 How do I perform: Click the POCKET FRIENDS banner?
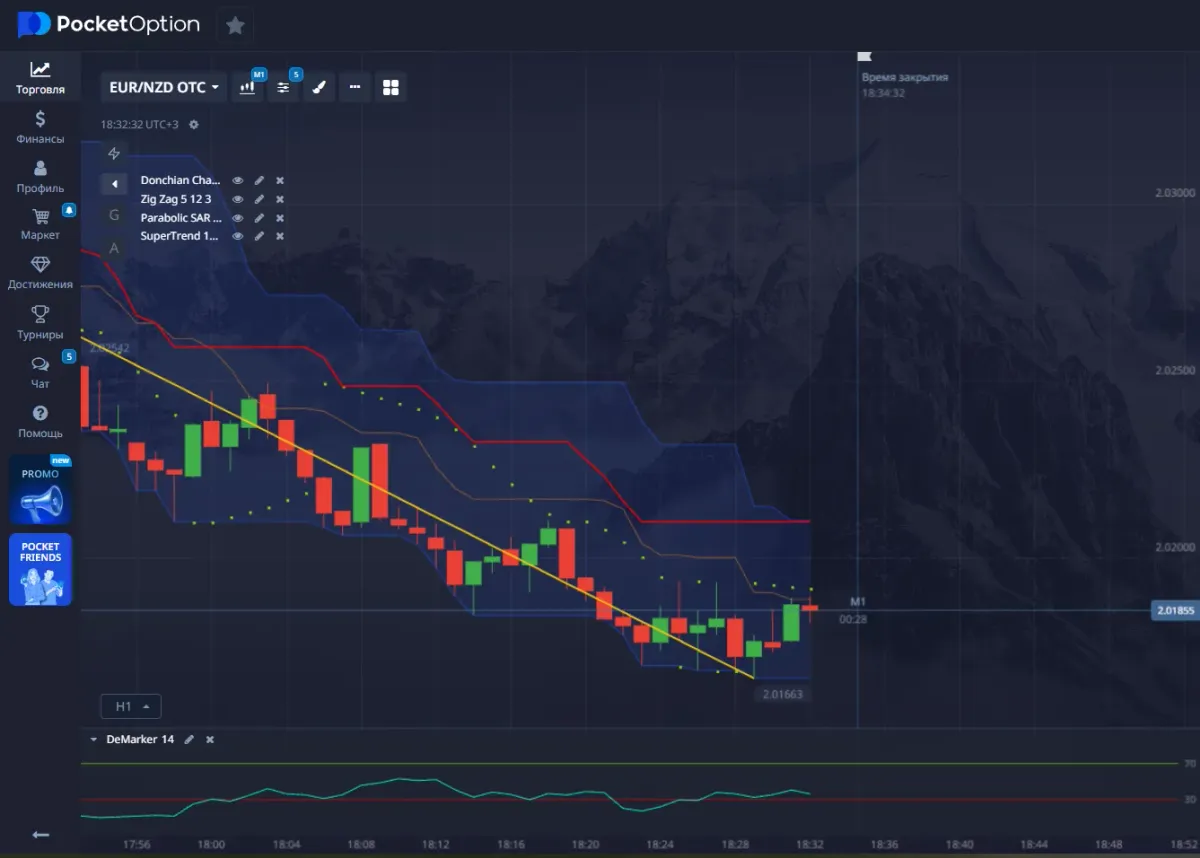40,569
